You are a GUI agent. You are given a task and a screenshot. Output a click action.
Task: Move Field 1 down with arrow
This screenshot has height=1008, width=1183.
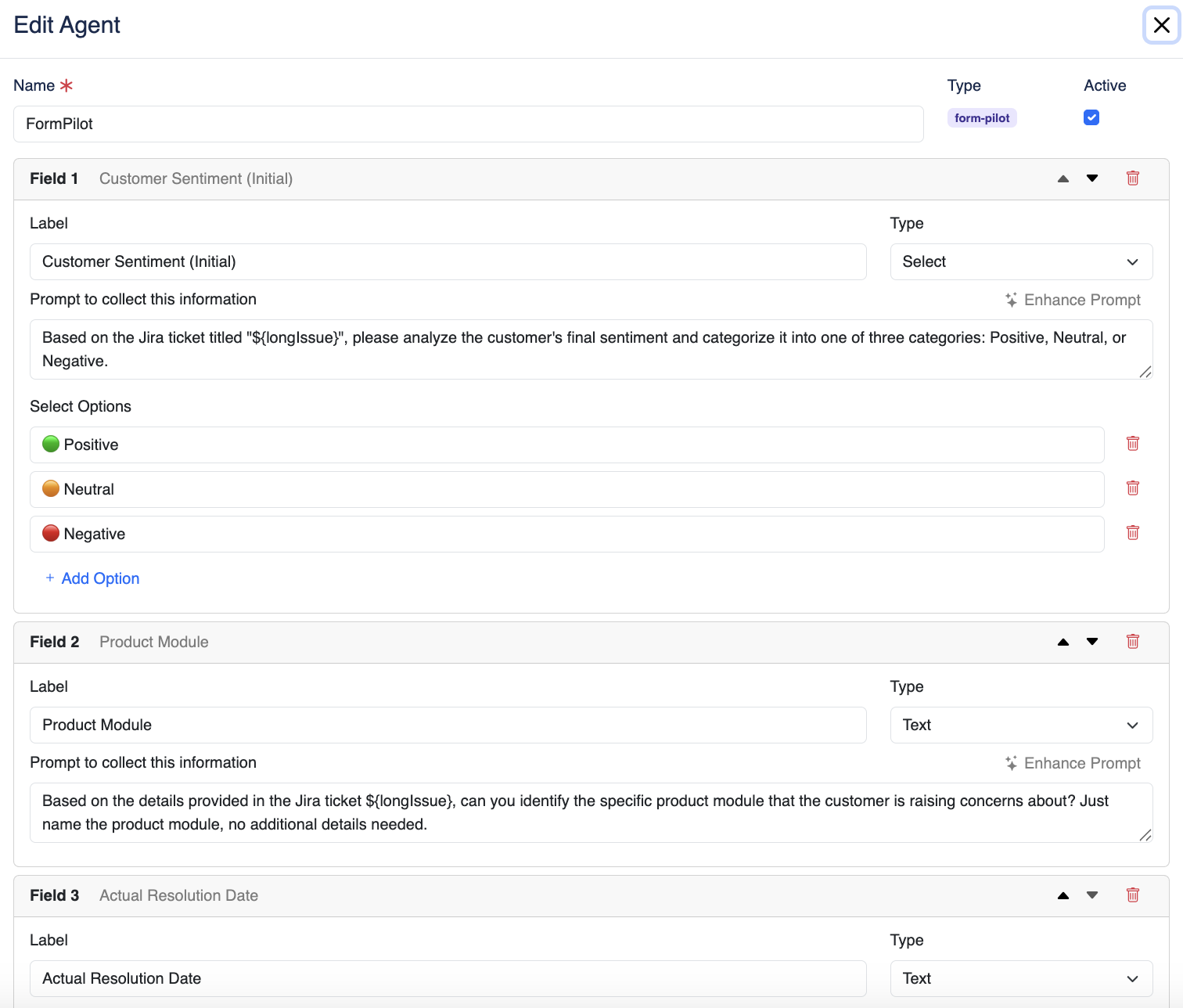(1092, 178)
